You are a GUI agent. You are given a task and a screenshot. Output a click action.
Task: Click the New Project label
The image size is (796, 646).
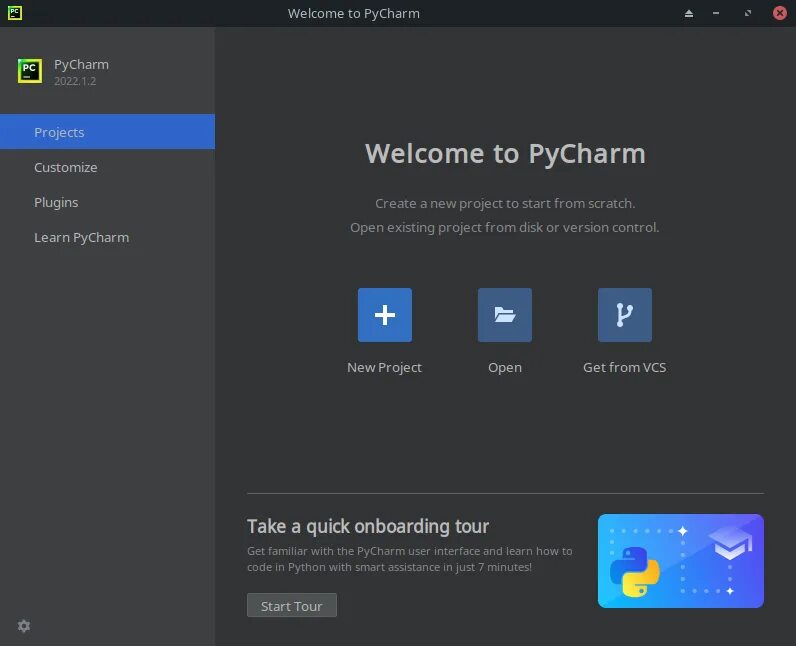pyautogui.click(x=384, y=367)
